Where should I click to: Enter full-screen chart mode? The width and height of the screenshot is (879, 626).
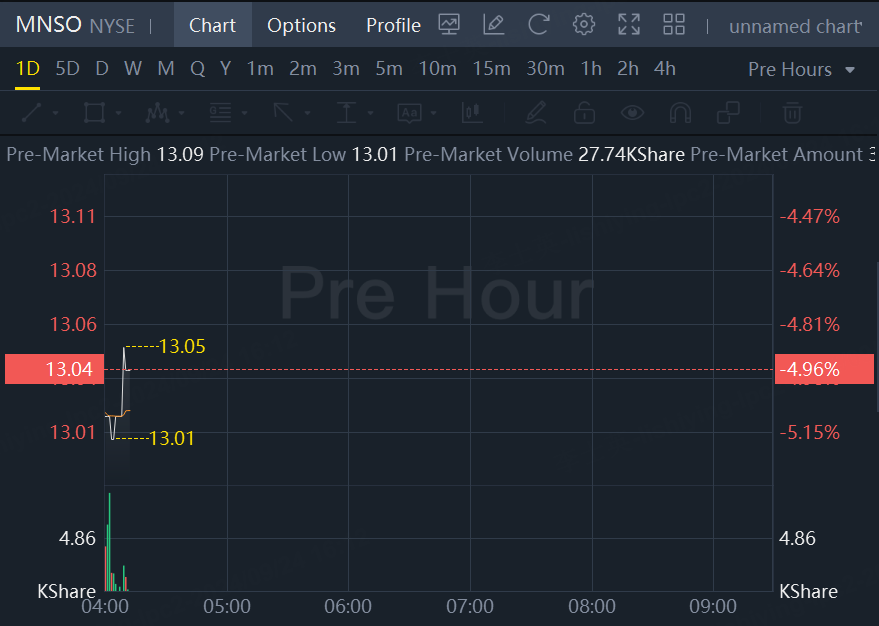(x=629, y=25)
